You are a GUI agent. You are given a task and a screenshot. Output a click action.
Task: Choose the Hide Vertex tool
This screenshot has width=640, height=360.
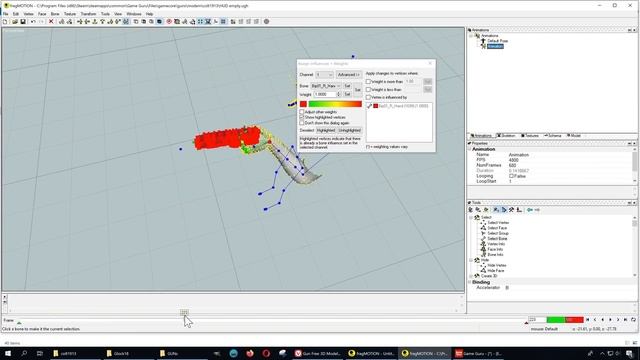tap(496, 265)
